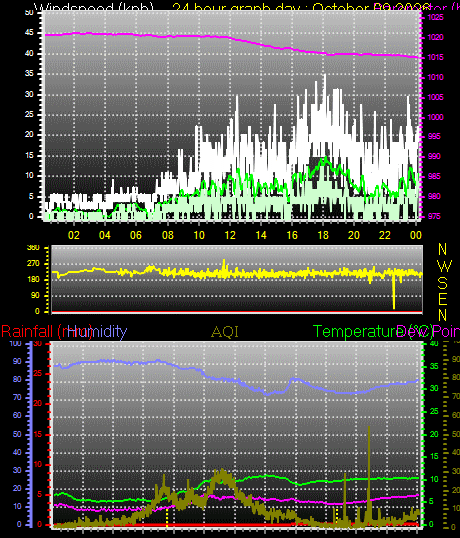
Task: Click hour label 12 on time axis
Action: (x=230, y=235)
